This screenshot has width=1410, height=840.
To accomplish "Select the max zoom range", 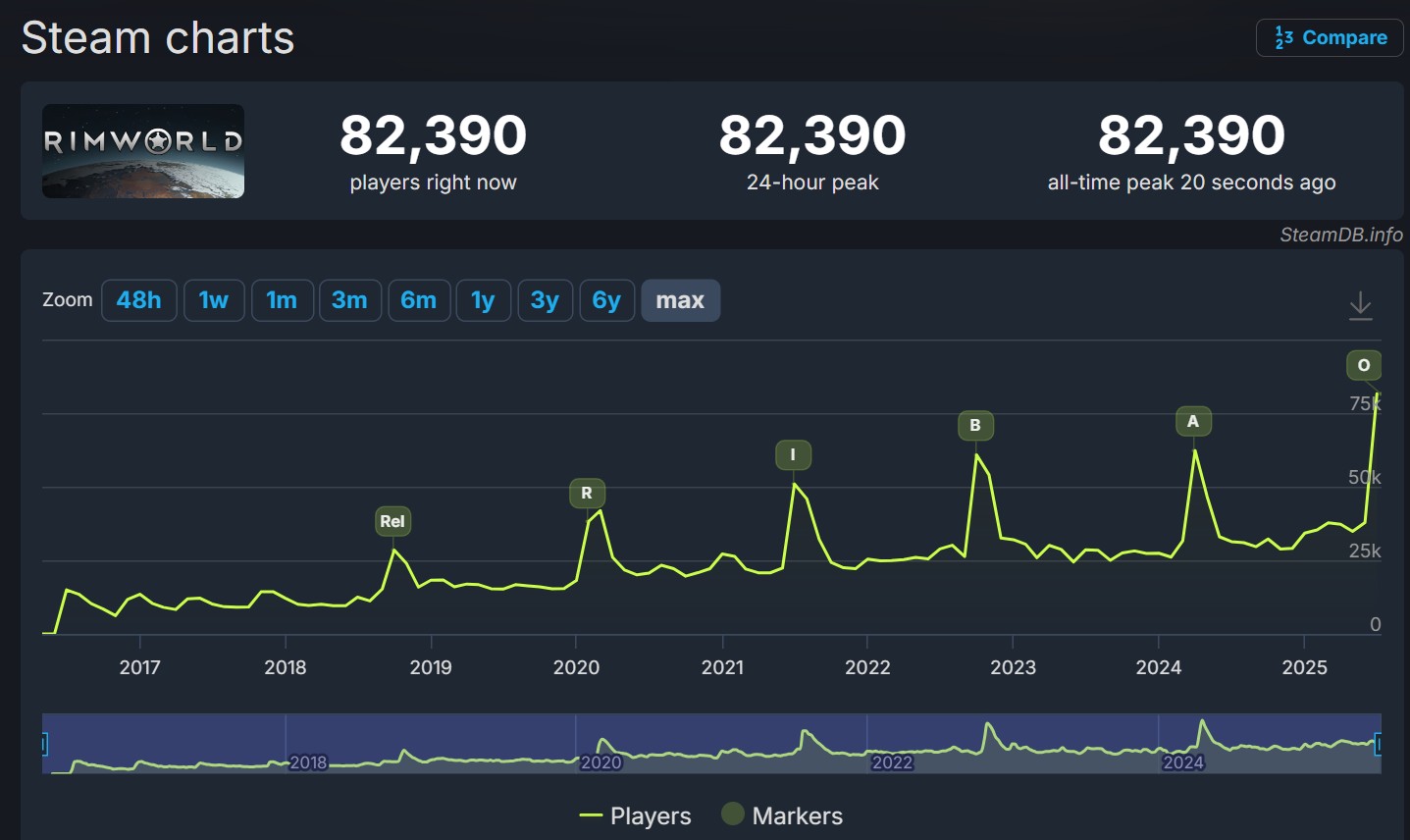I will coord(680,300).
